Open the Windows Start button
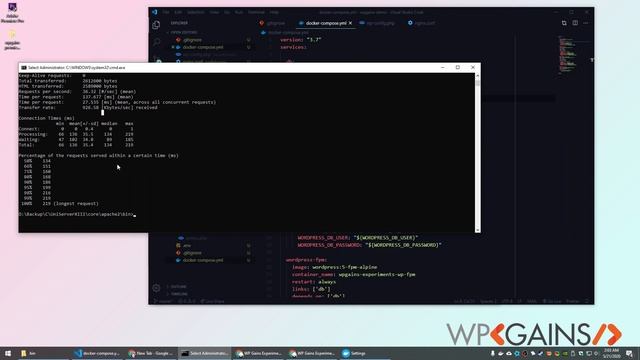 click(x=8, y=353)
